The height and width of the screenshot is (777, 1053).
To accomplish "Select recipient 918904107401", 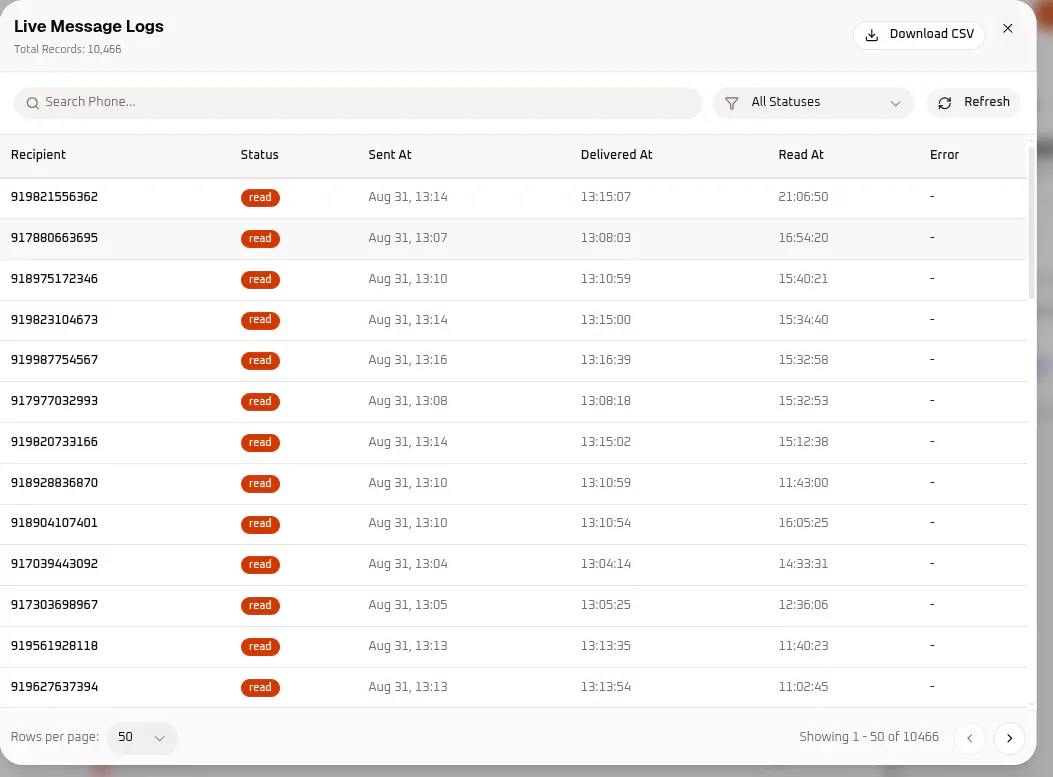I will point(54,523).
